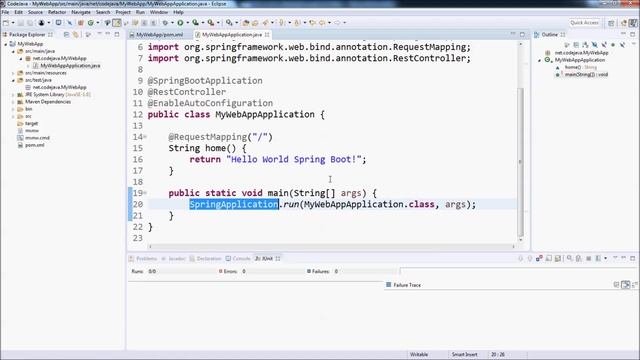640x360 pixels.
Task: Click the Forward navigation arrow in toolbar
Action: [337, 23]
